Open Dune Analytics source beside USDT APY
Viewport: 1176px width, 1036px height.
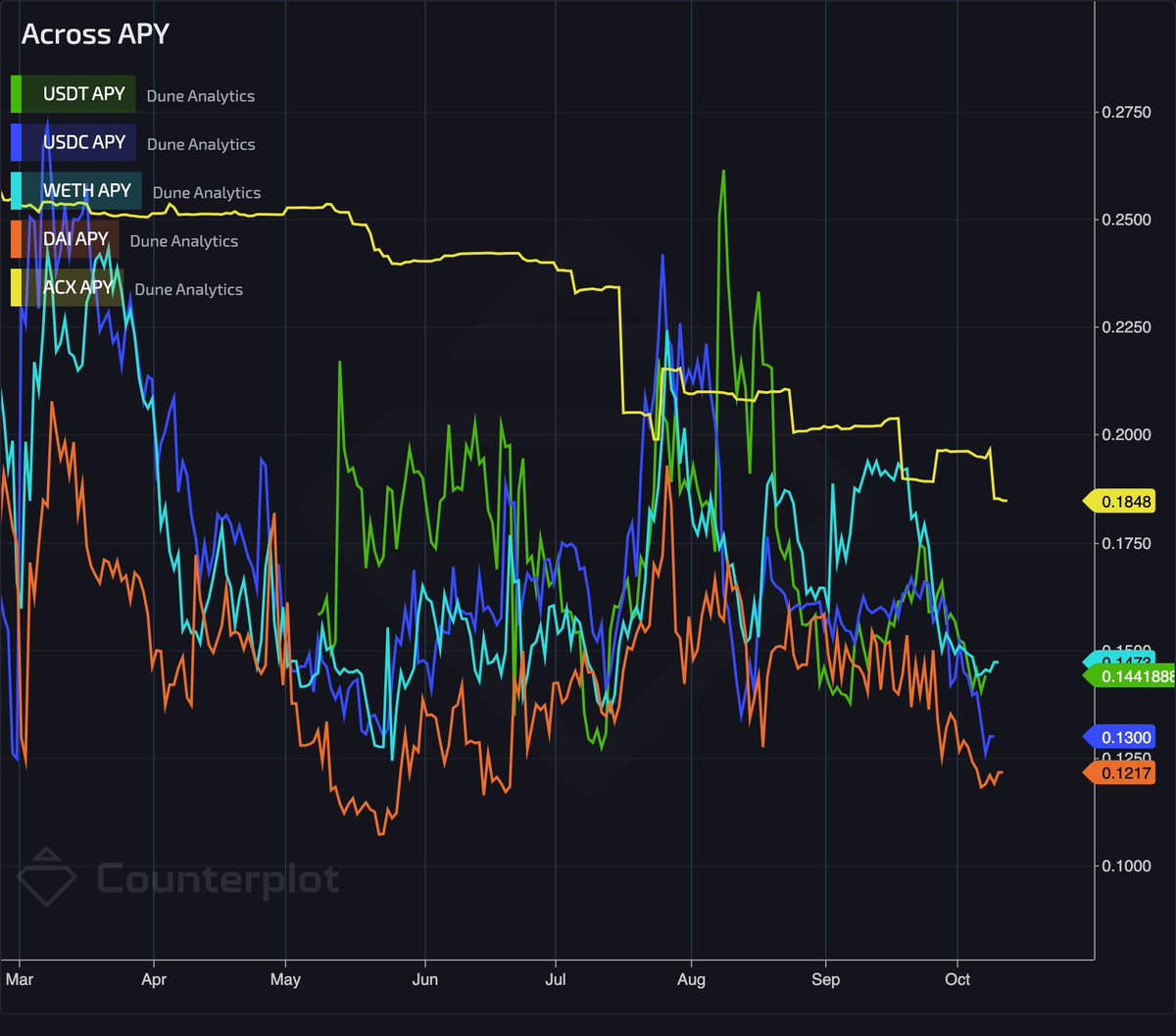(x=200, y=96)
